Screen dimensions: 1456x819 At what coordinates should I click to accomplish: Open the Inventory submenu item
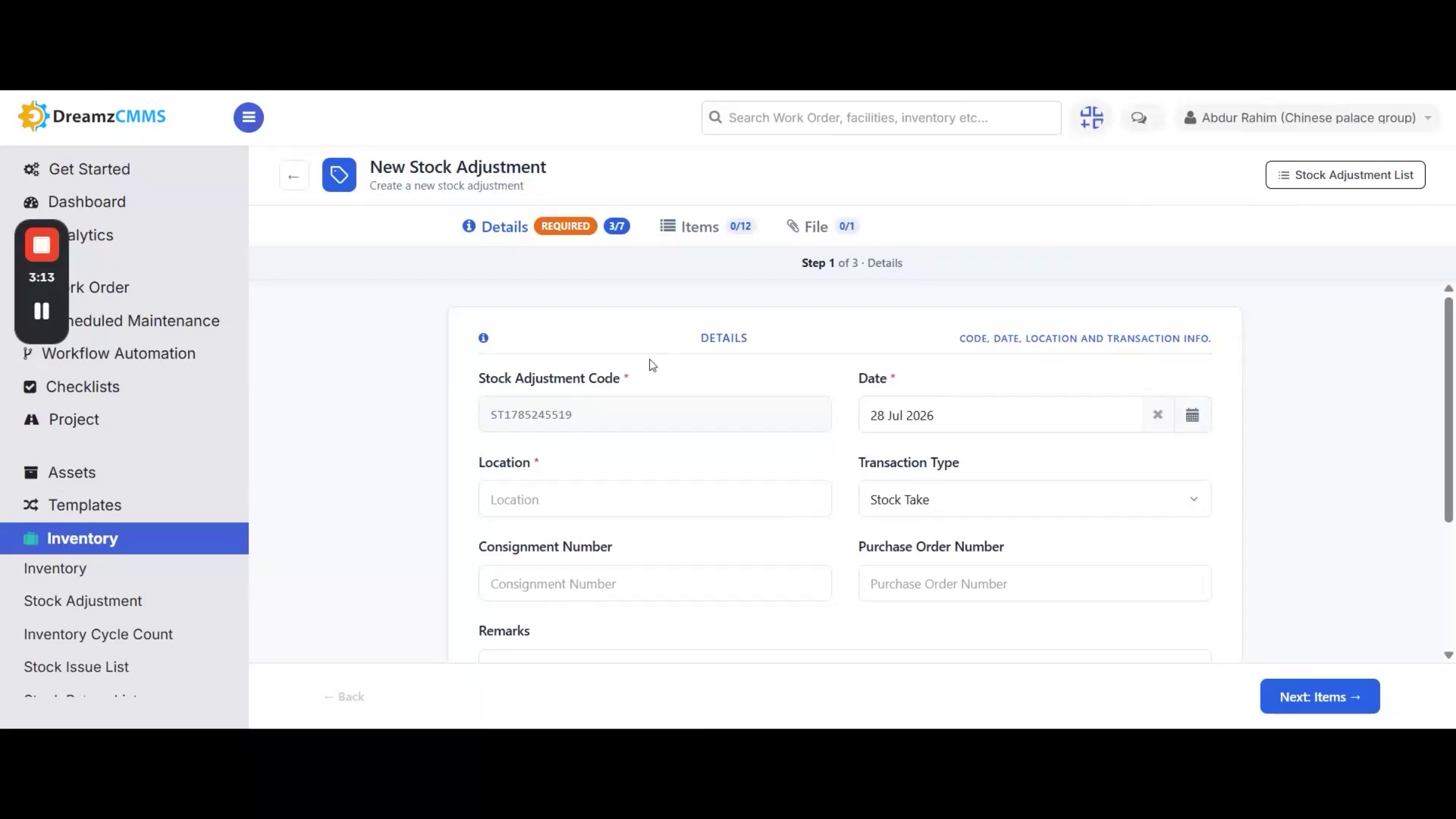point(55,568)
